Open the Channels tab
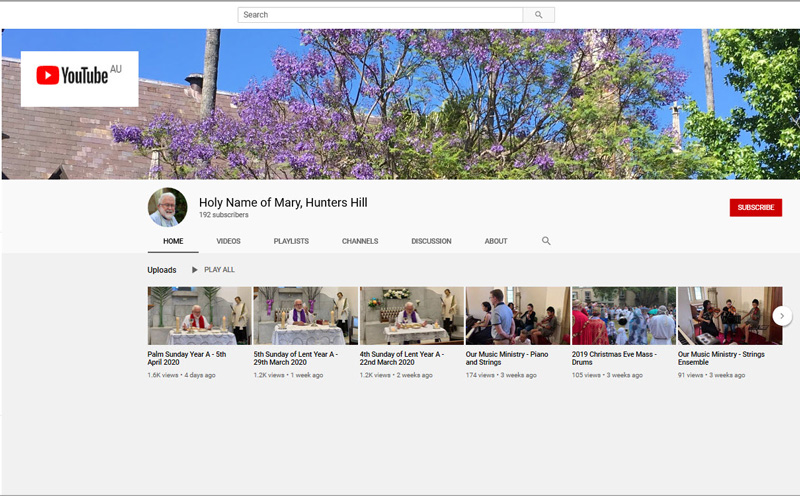 point(360,241)
